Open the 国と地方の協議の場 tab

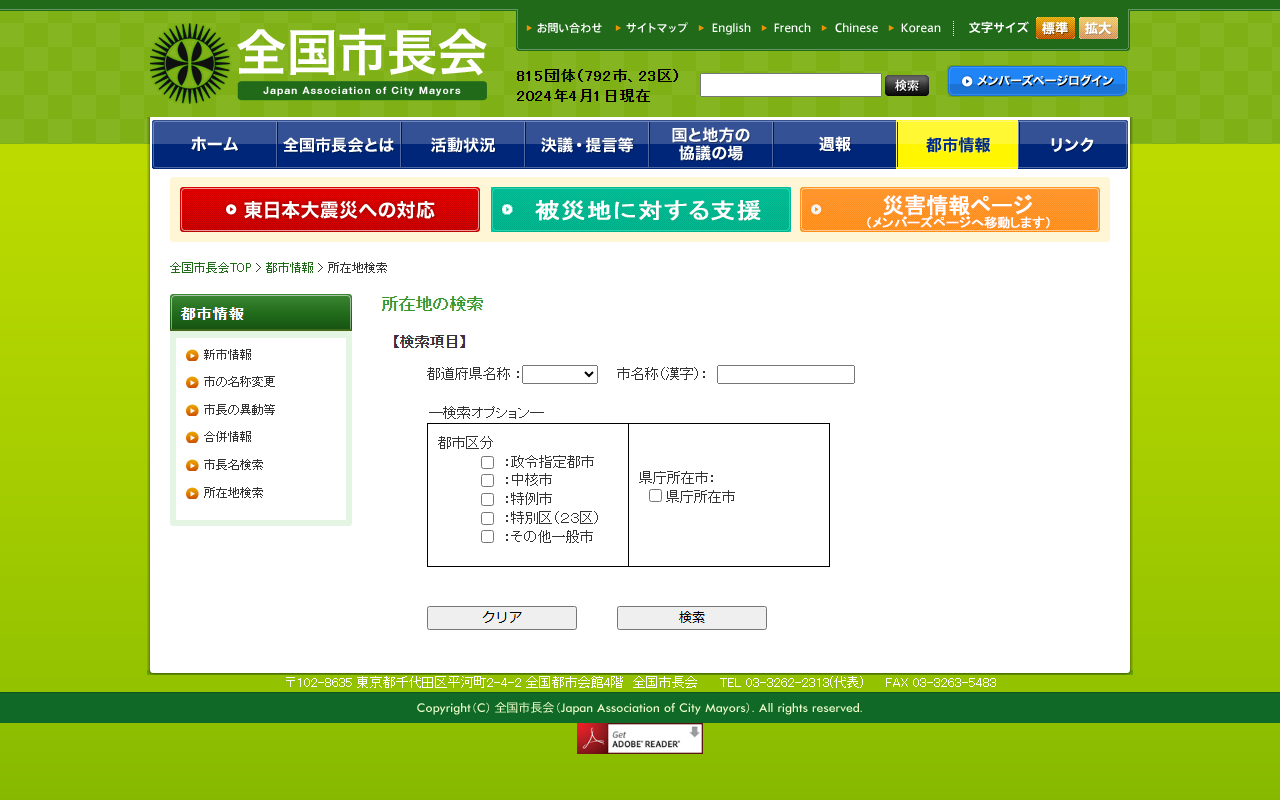(711, 145)
